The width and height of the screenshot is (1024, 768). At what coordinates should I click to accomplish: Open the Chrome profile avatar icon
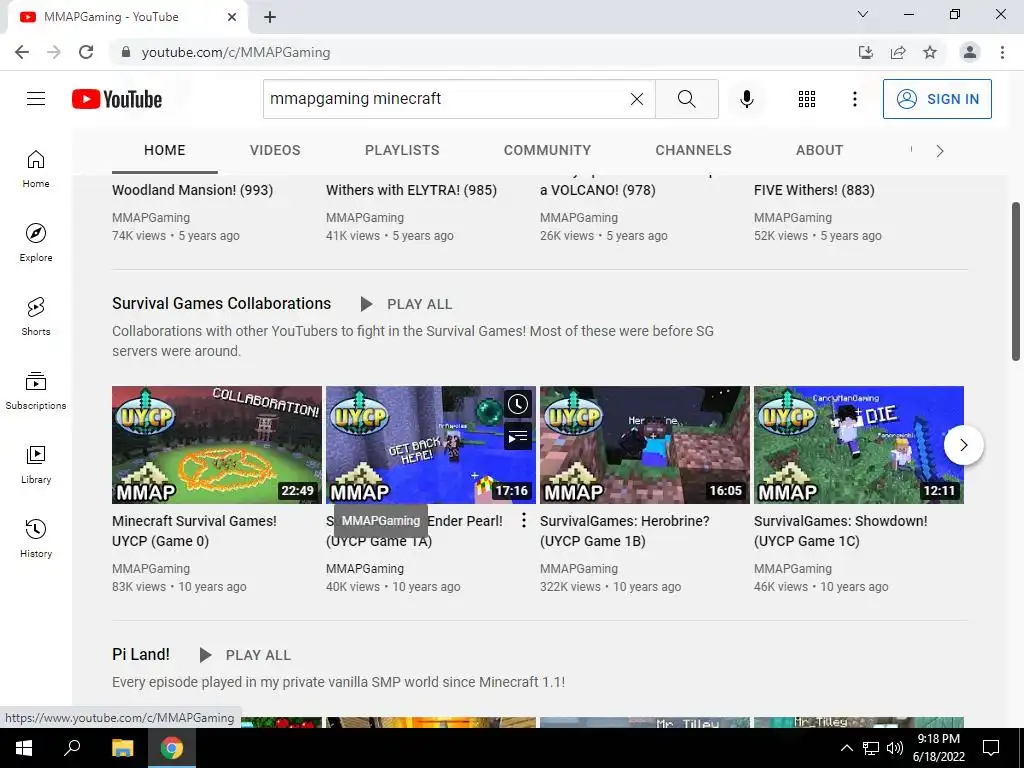[x=970, y=52]
